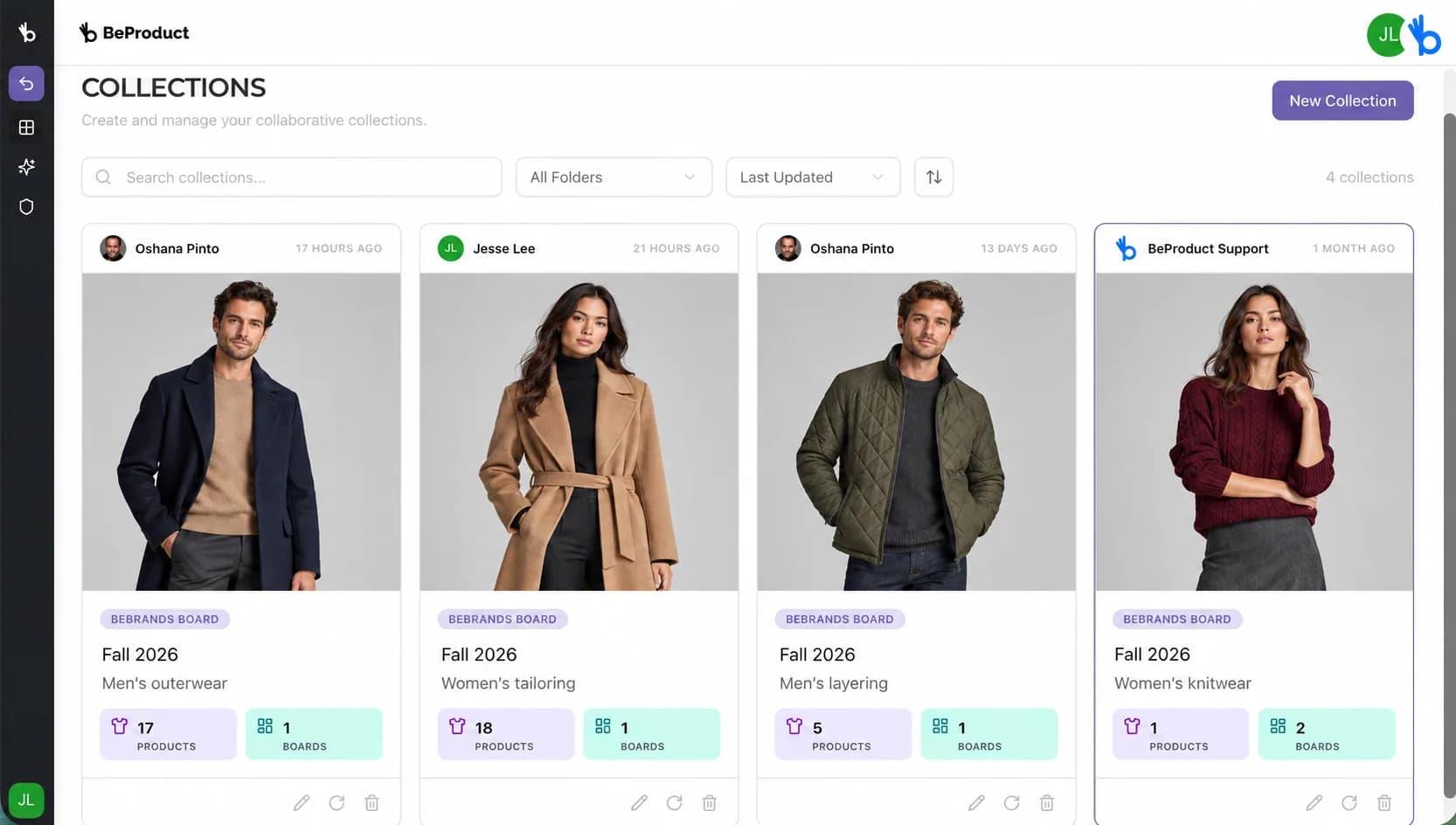Refresh the Women's knitwear collection

(1349, 802)
